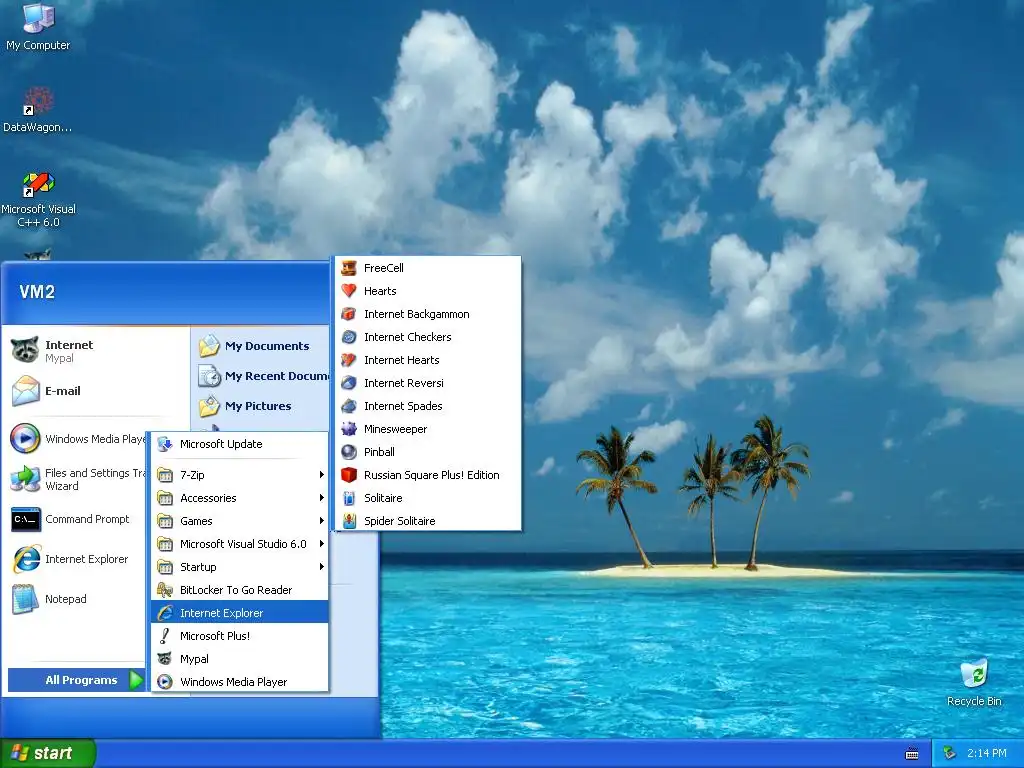Select Microsoft Visual C++ 6.0 desktop shortcut
The height and width of the screenshot is (768, 1024).
click(x=38, y=199)
